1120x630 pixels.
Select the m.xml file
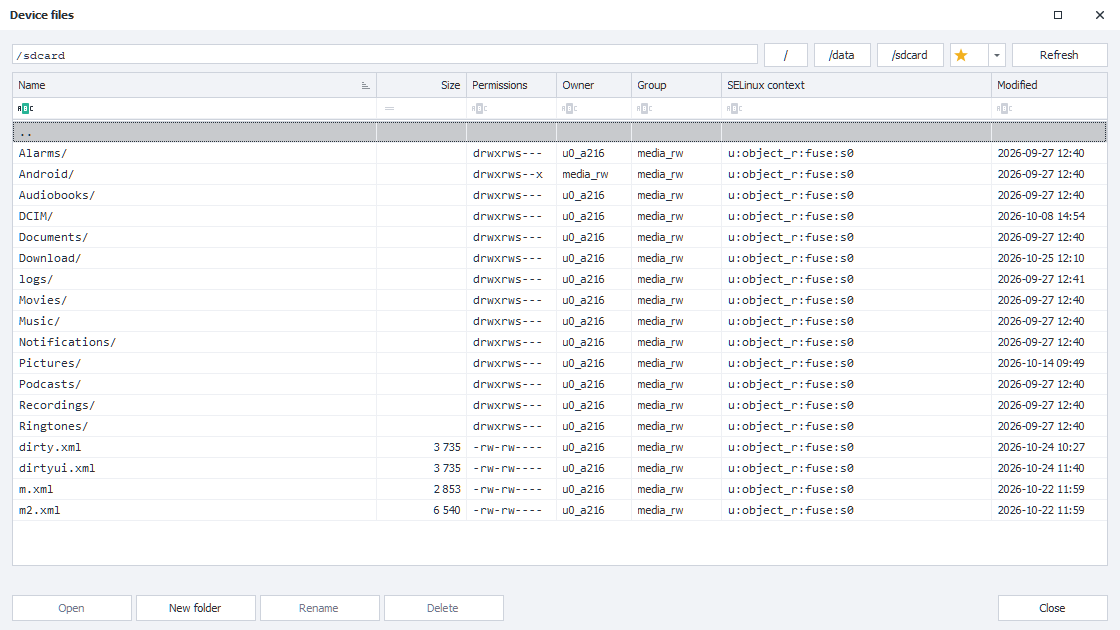(559, 489)
